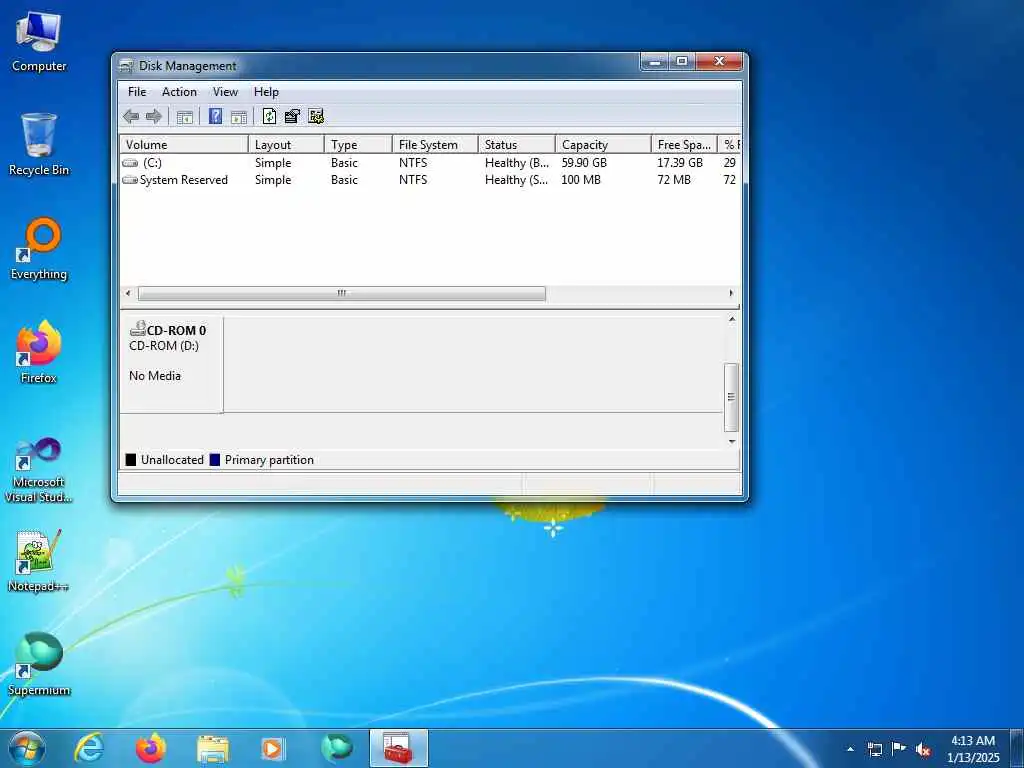Click the 72 MB free space cell

[x=674, y=180]
